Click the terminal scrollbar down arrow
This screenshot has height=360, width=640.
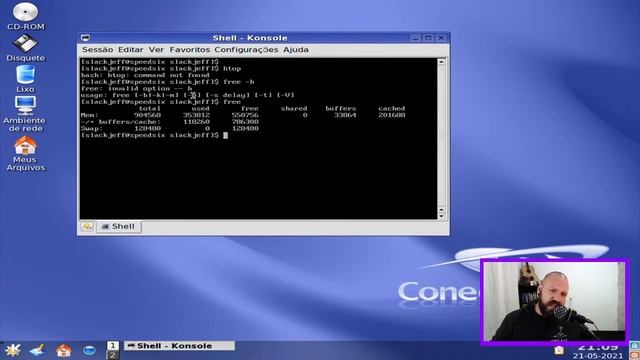click(441, 215)
